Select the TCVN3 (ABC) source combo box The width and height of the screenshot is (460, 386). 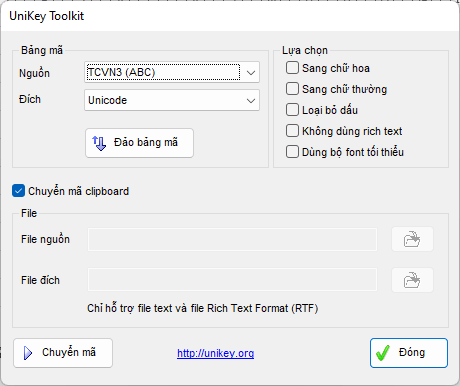coord(172,72)
